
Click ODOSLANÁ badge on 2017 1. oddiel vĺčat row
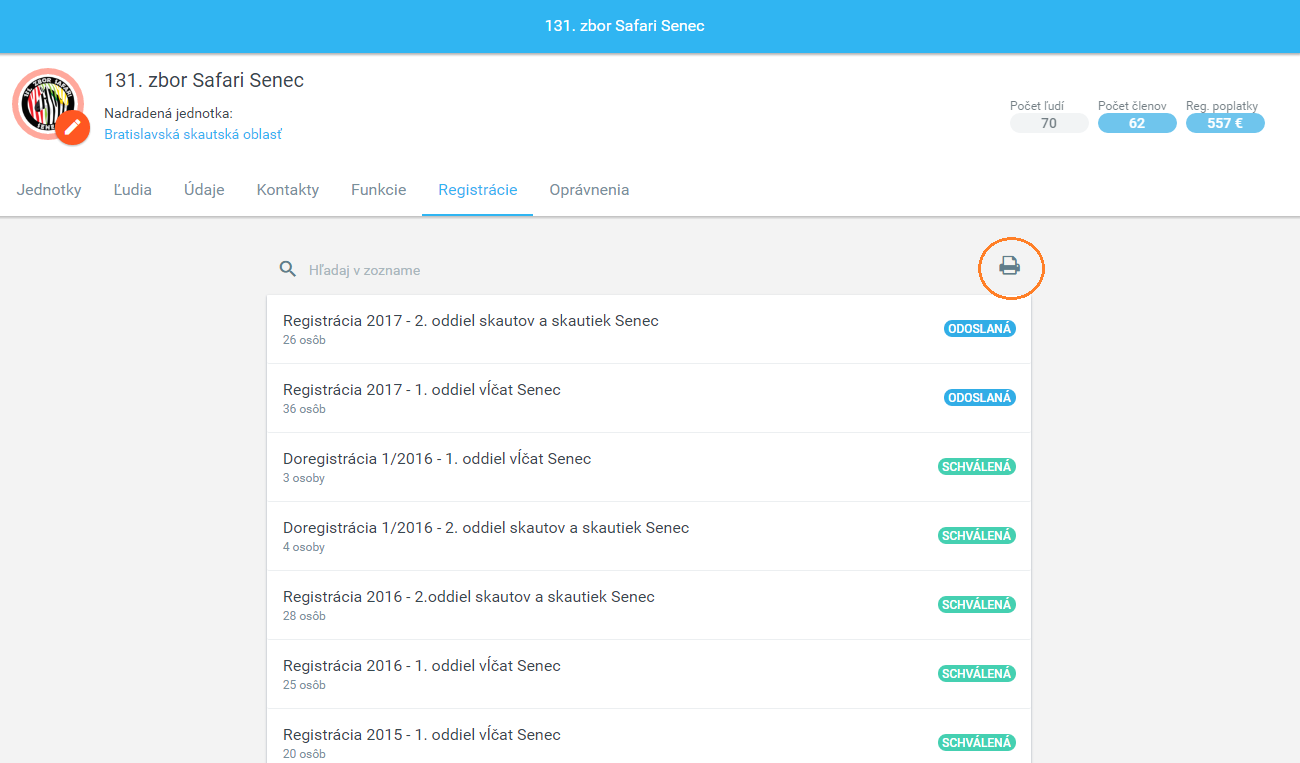[980, 398]
